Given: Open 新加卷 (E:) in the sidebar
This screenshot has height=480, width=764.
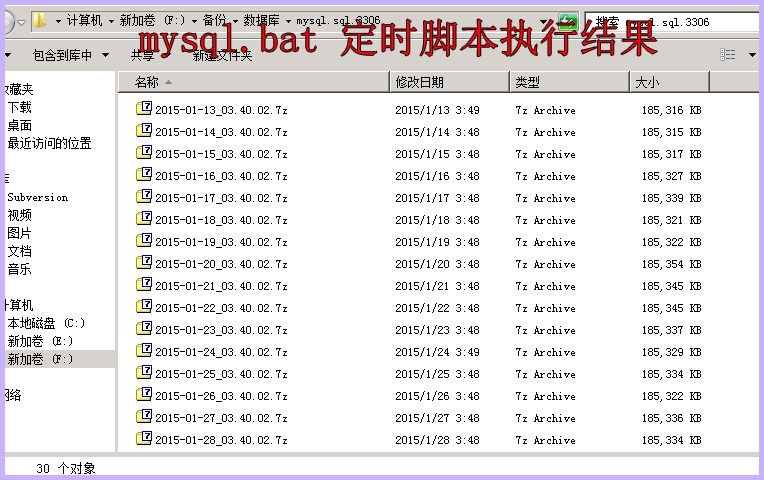Looking at the screenshot, I should click(40, 341).
